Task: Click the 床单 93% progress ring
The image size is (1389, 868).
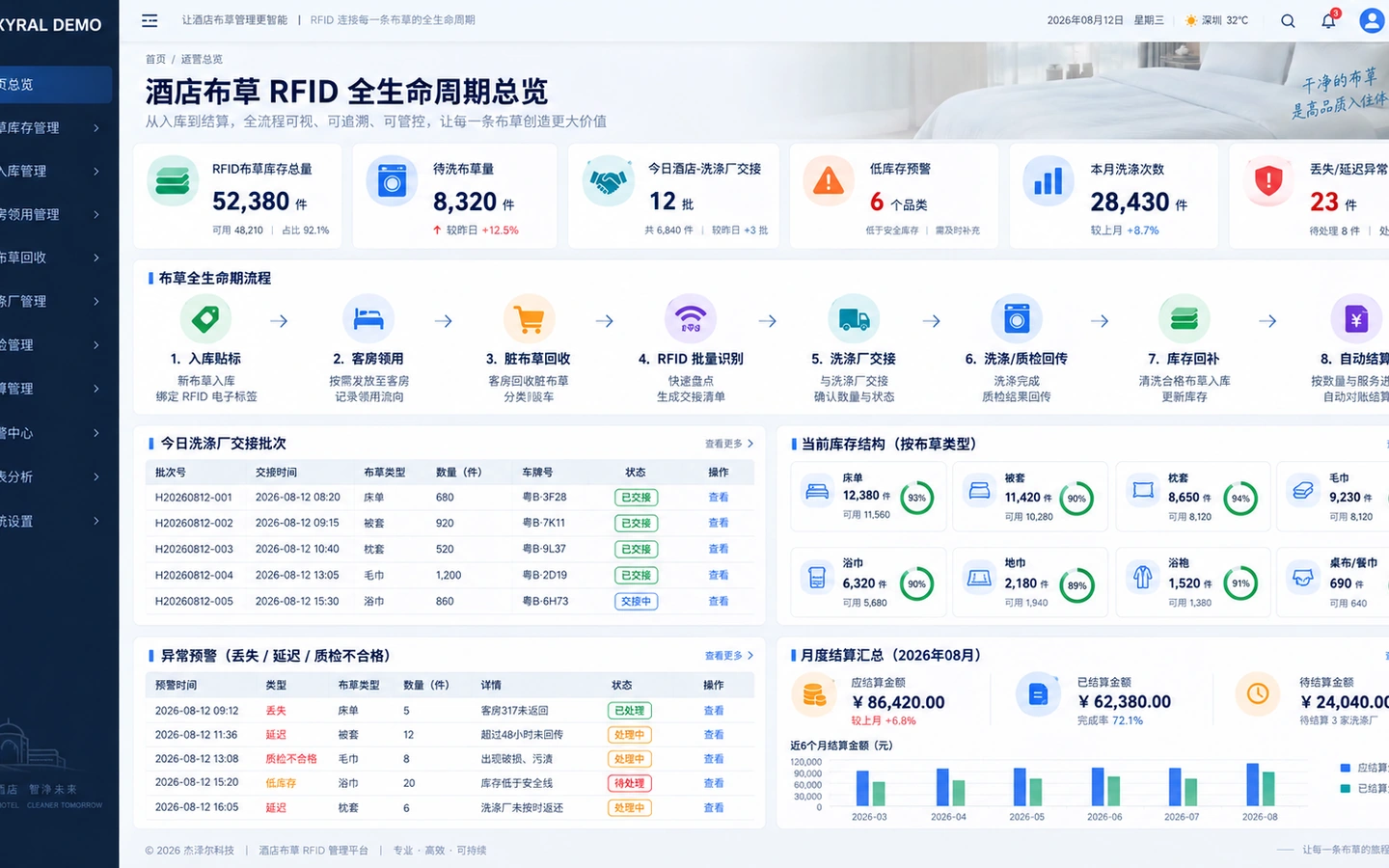Action: pos(916,498)
